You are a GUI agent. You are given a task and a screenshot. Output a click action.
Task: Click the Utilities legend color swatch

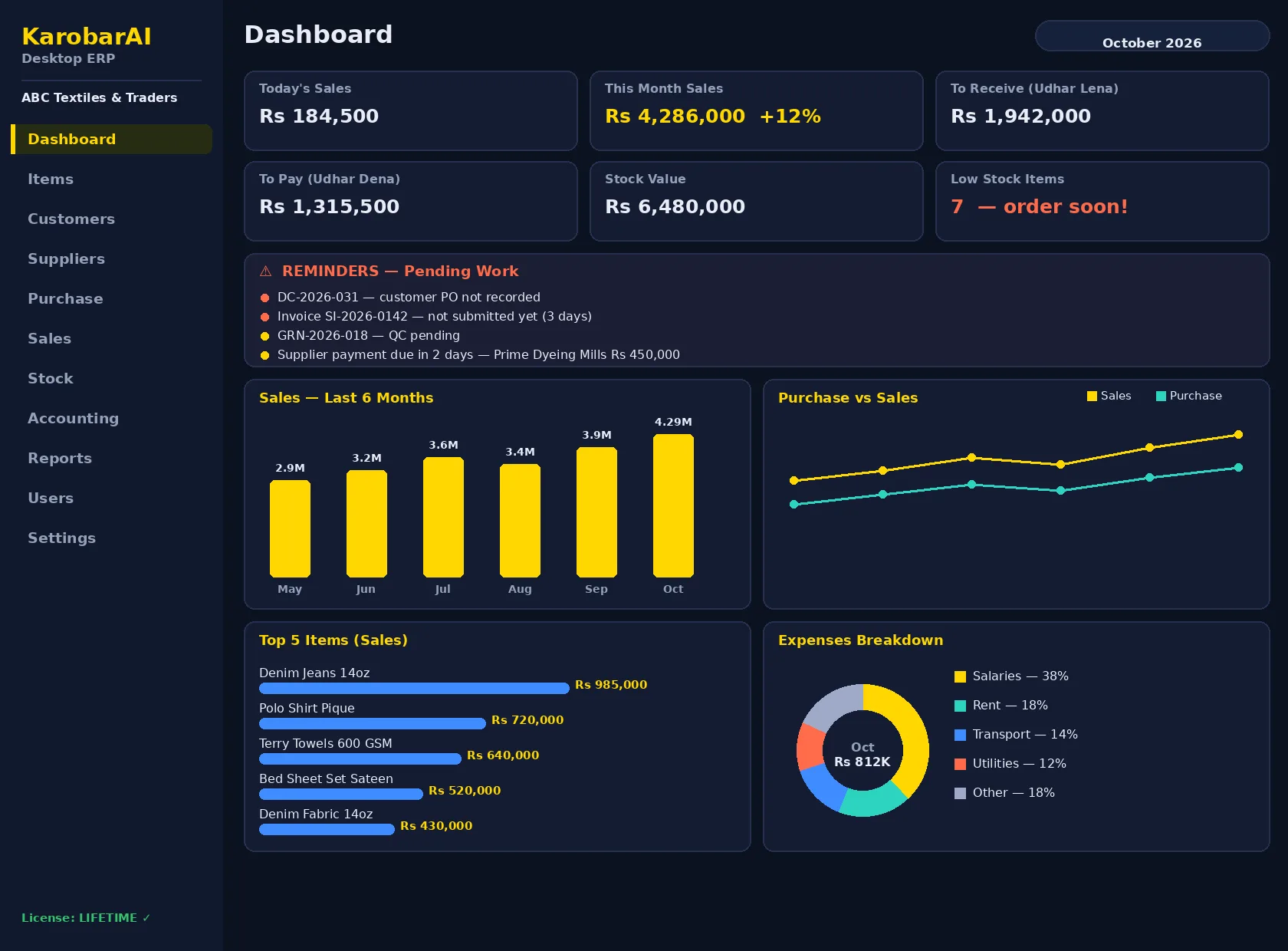[960, 764]
